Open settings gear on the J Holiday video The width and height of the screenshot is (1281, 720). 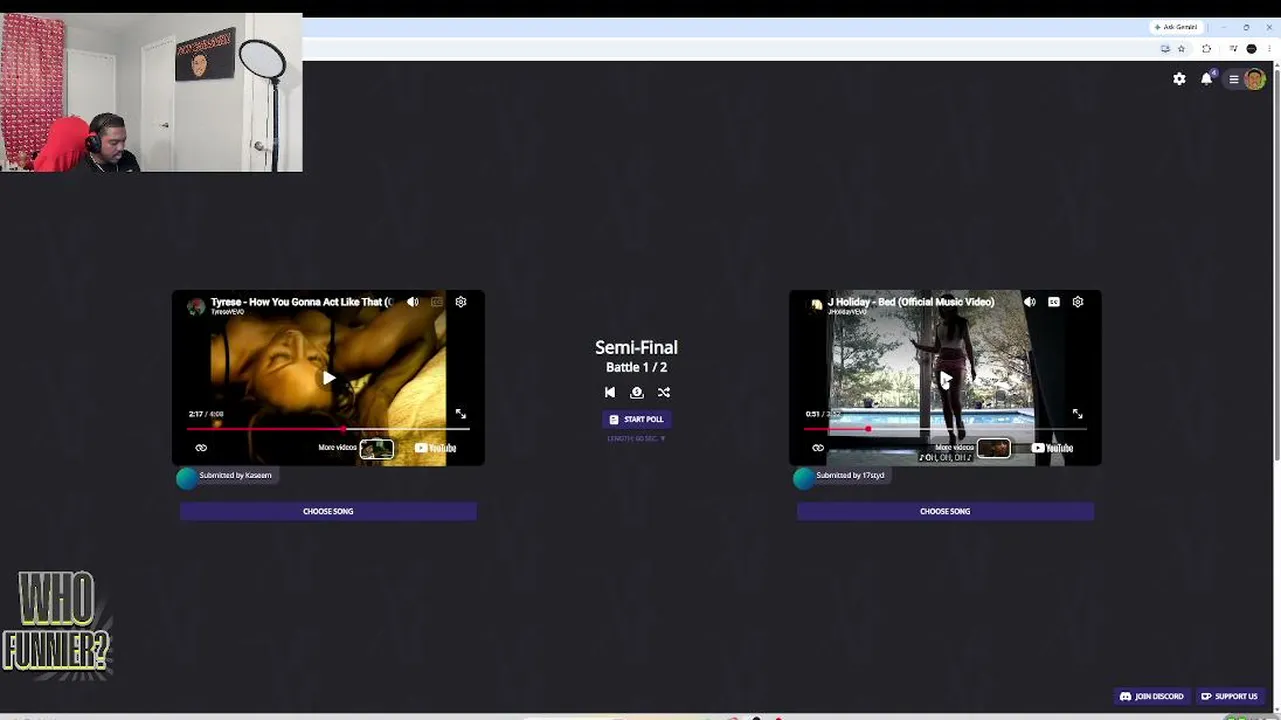tap(1078, 302)
